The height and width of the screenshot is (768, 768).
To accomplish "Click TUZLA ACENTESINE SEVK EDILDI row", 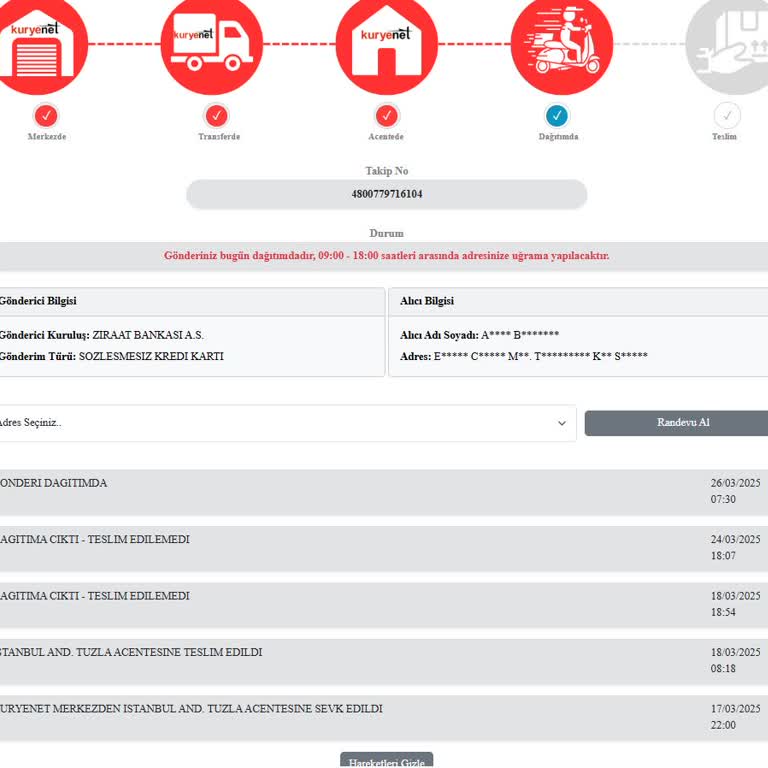I will pyautogui.click(x=384, y=718).
